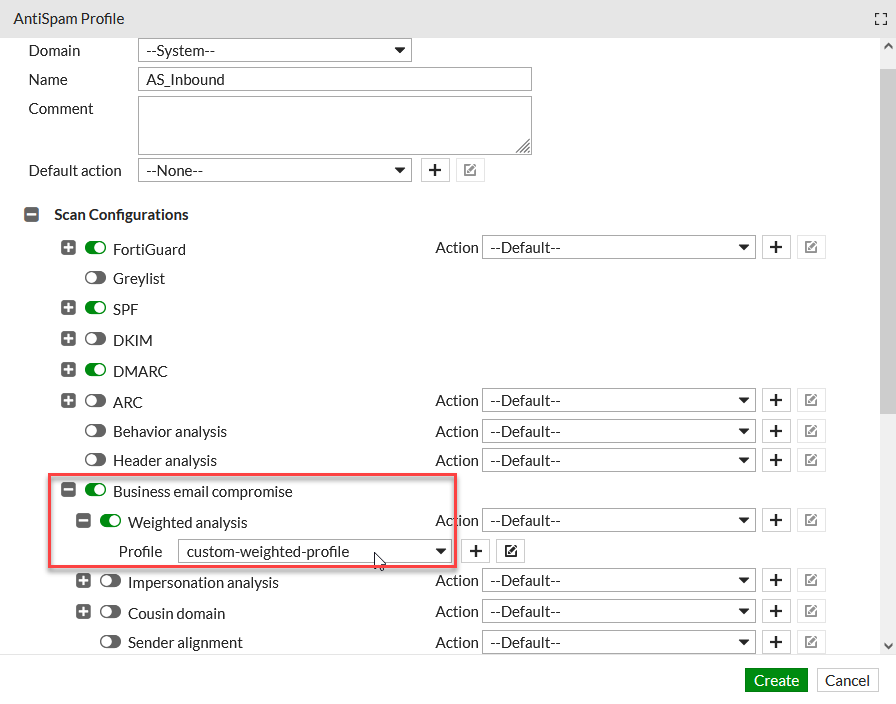Enable the DKIM scan toggle
This screenshot has height=704, width=896.
tap(95, 339)
